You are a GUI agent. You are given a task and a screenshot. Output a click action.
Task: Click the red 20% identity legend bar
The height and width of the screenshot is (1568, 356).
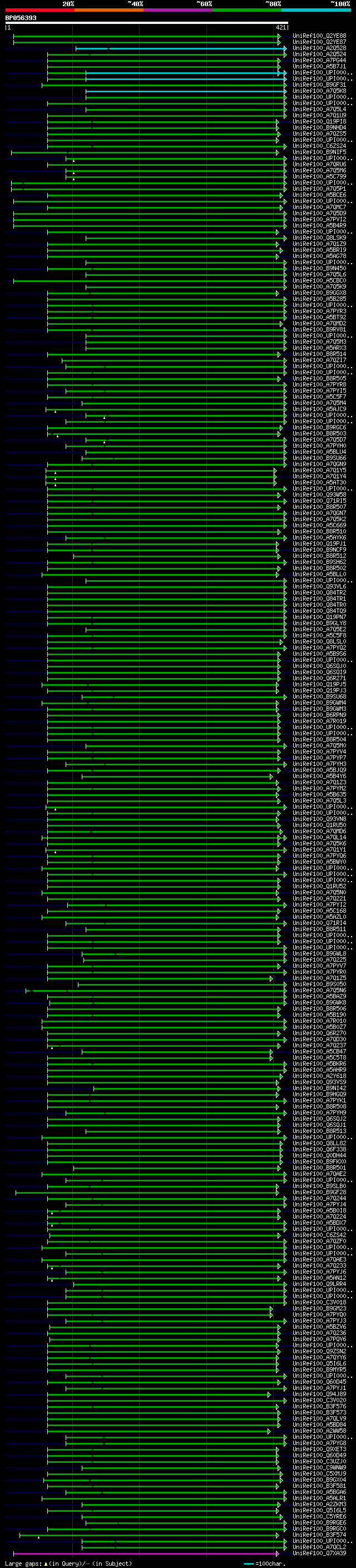coord(39,10)
